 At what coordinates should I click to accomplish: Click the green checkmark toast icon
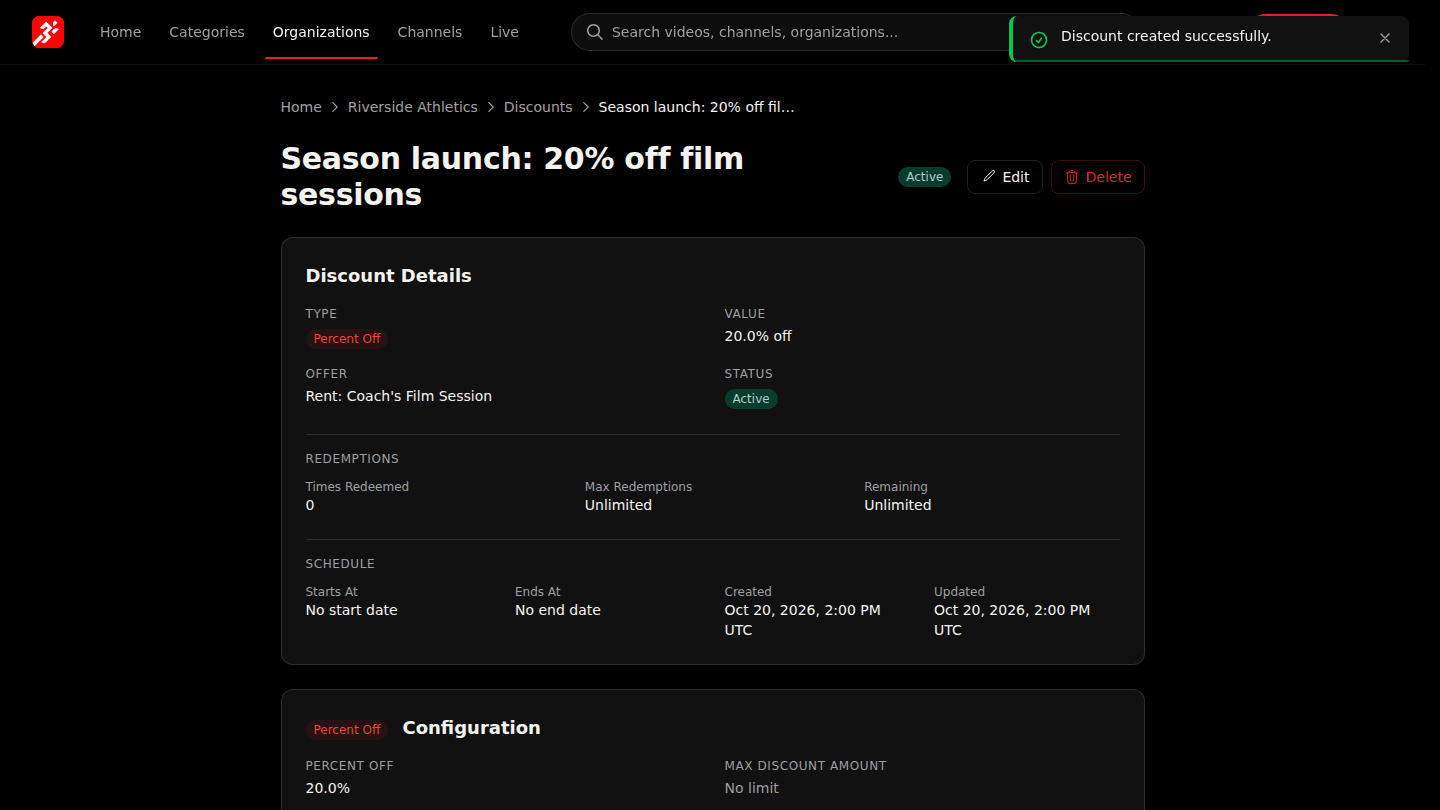(x=1039, y=39)
